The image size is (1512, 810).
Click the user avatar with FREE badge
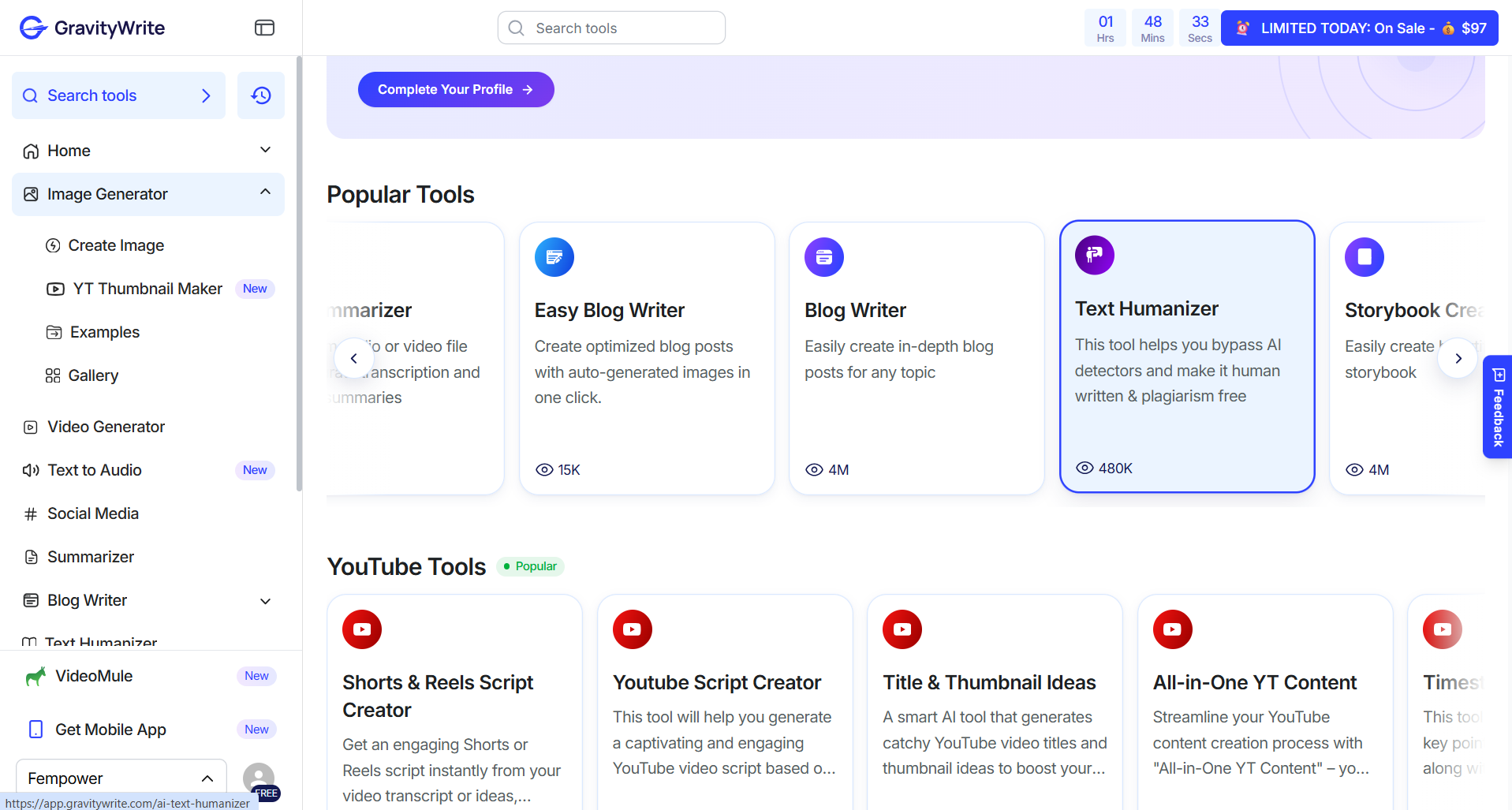tap(260, 780)
